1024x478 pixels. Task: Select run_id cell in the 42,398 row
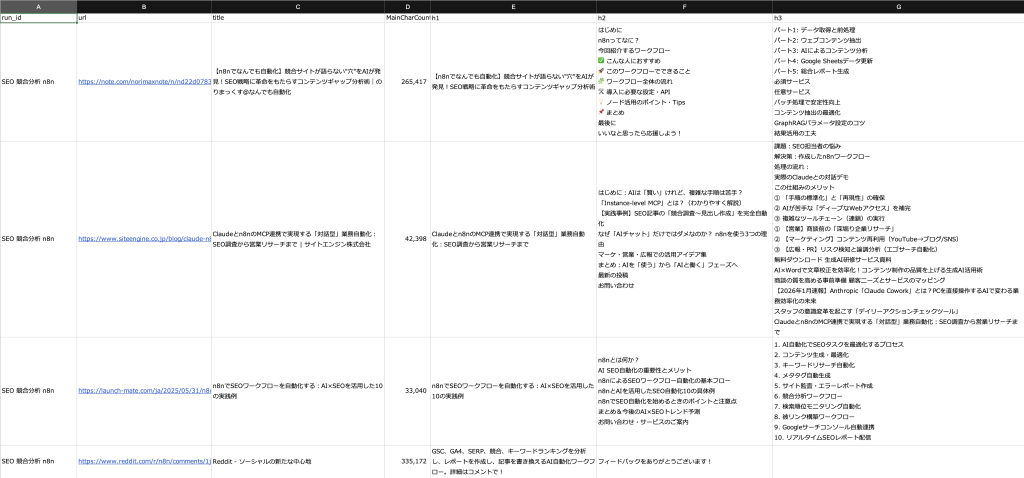point(39,239)
